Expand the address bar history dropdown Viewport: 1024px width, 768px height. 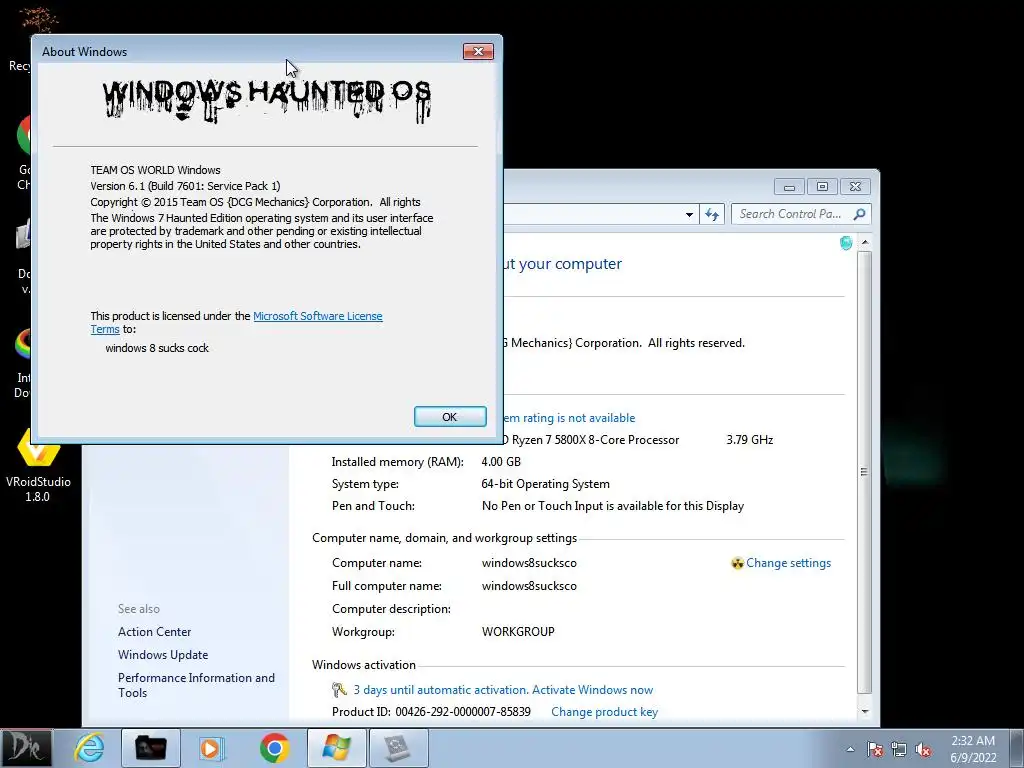689,214
